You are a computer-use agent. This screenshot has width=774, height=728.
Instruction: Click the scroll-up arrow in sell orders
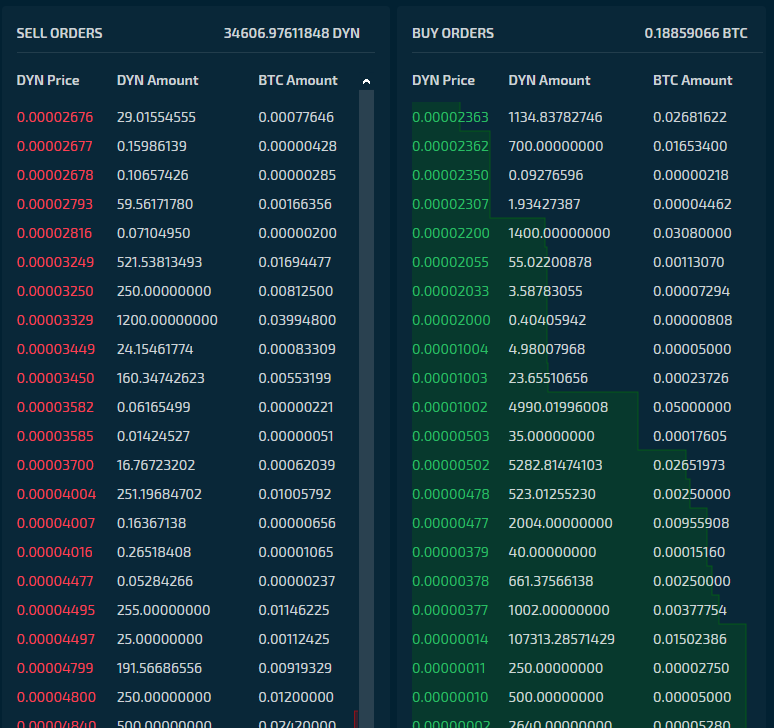366,81
